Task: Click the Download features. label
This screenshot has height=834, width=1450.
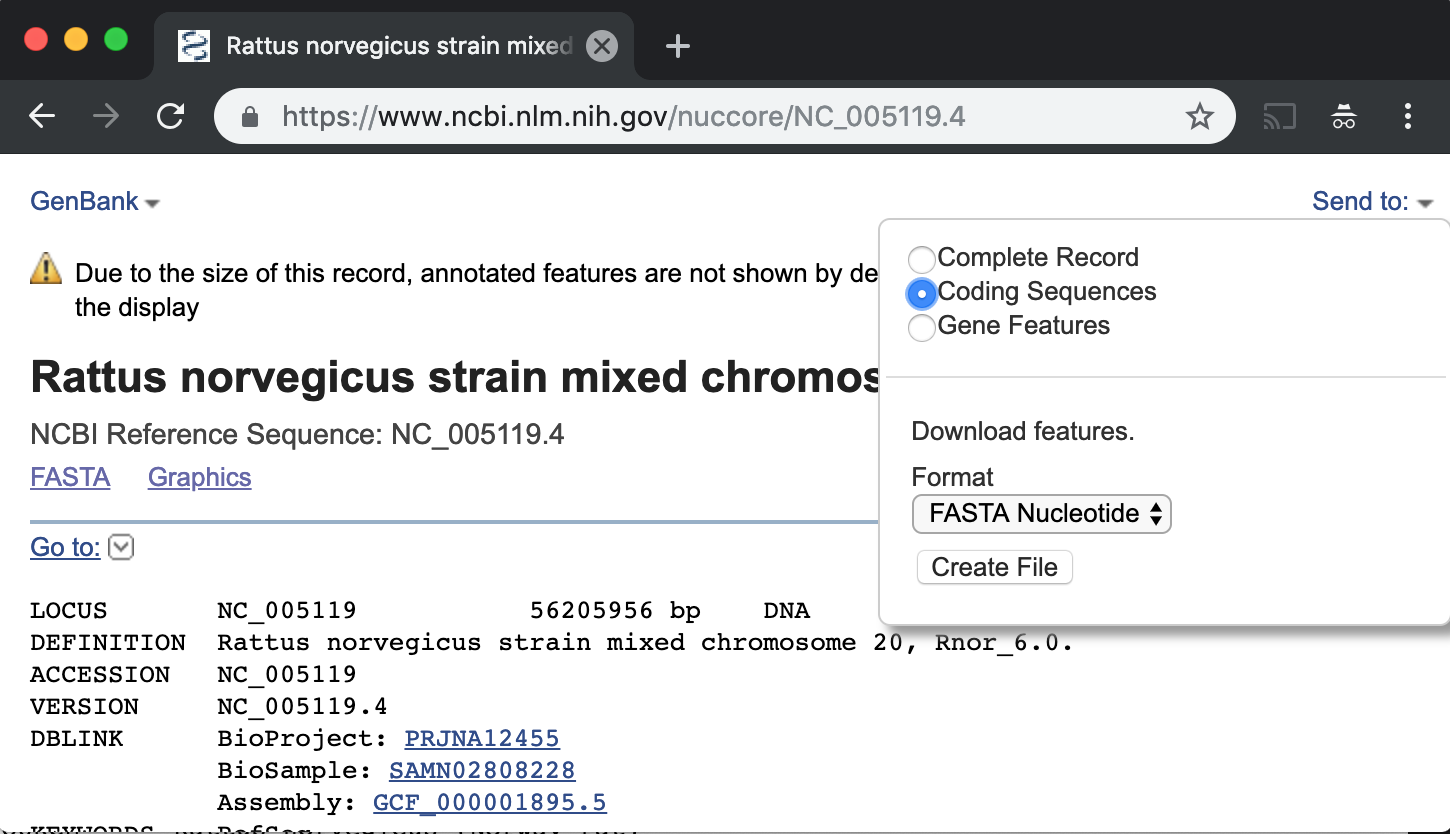Action: pyautogui.click(x=1023, y=432)
